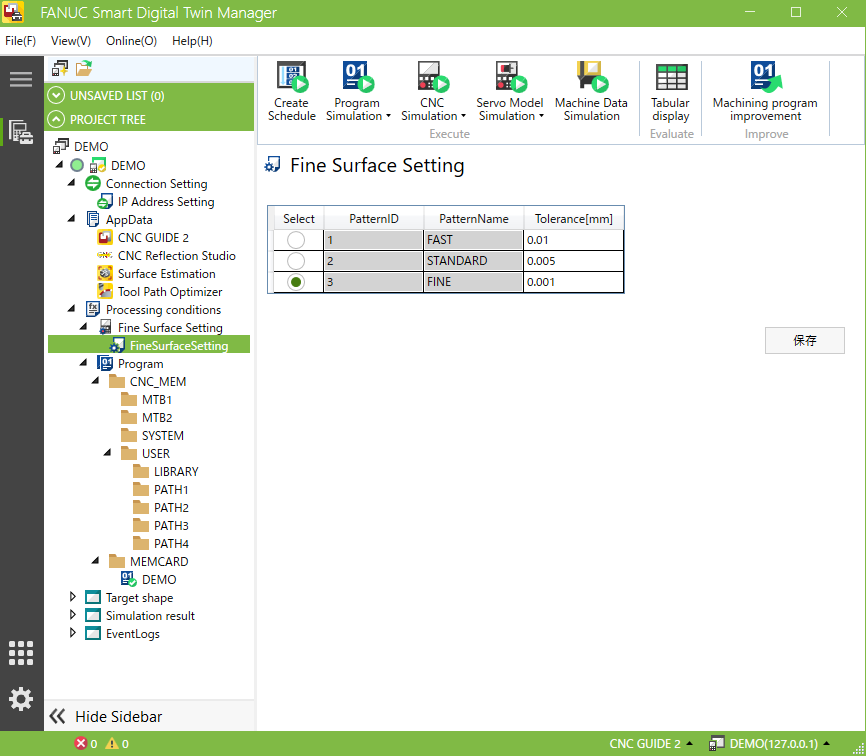Collapse the UNSAVED LIST section
Image resolution: width=866 pixels, height=756 pixels.
(55, 96)
